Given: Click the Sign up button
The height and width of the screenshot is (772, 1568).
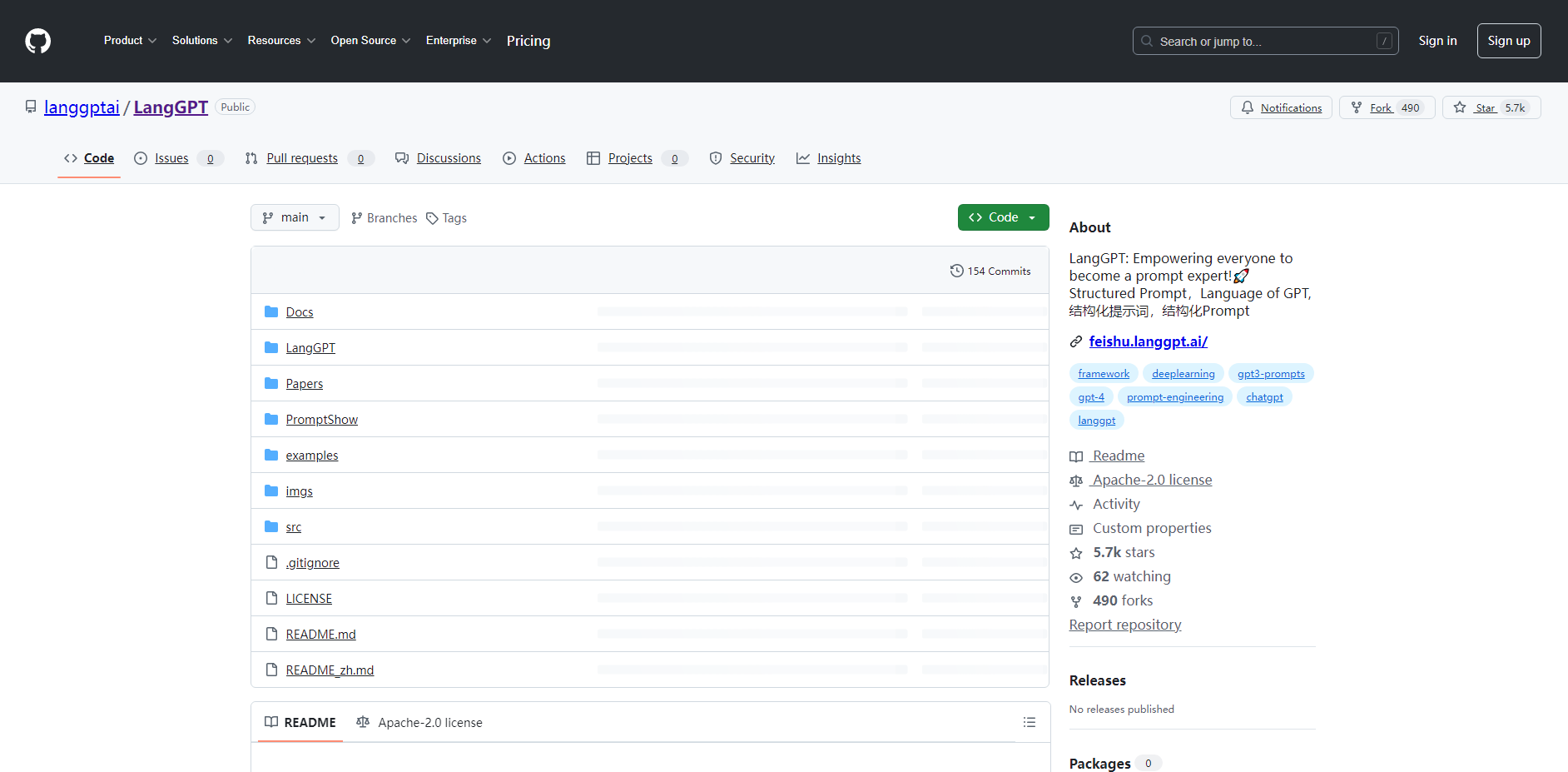Looking at the screenshot, I should (1509, 41).
